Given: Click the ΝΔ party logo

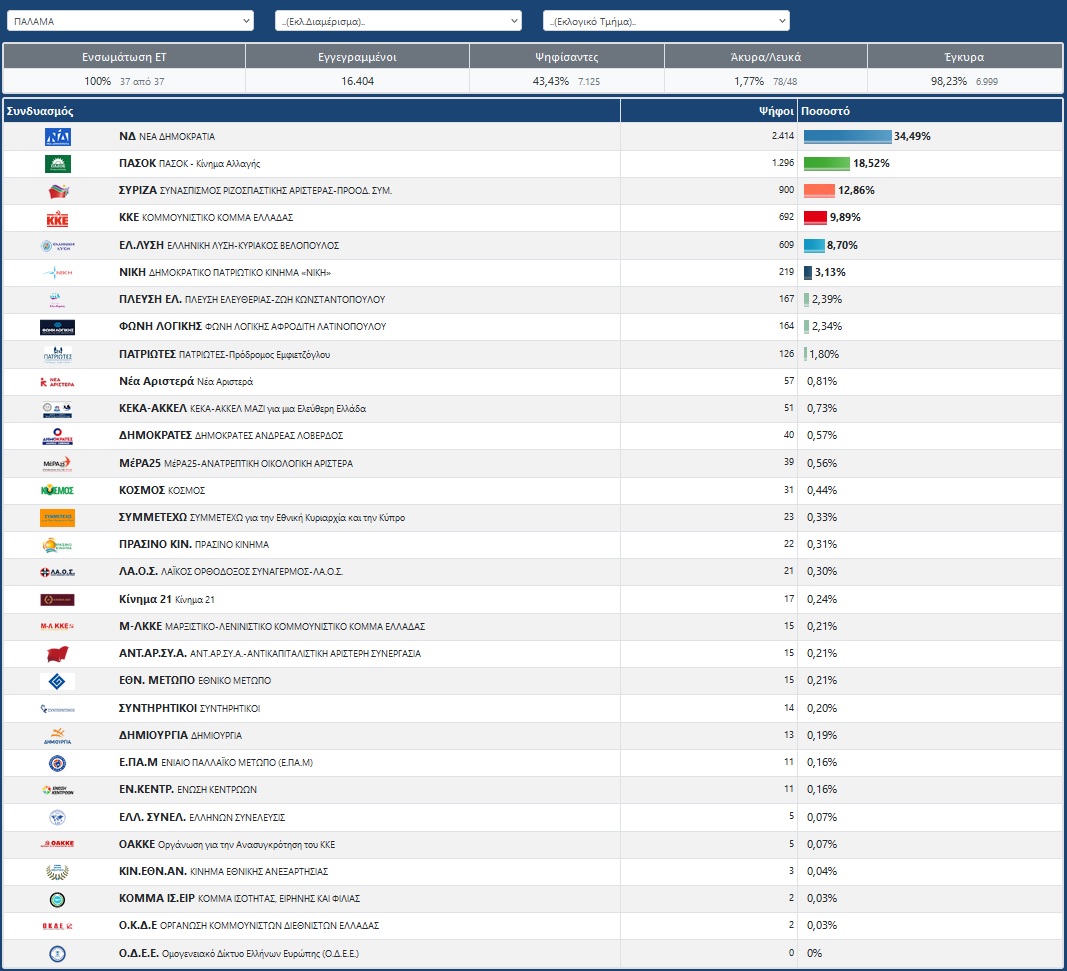Looking at the screenshot, I should click(58, 137).
